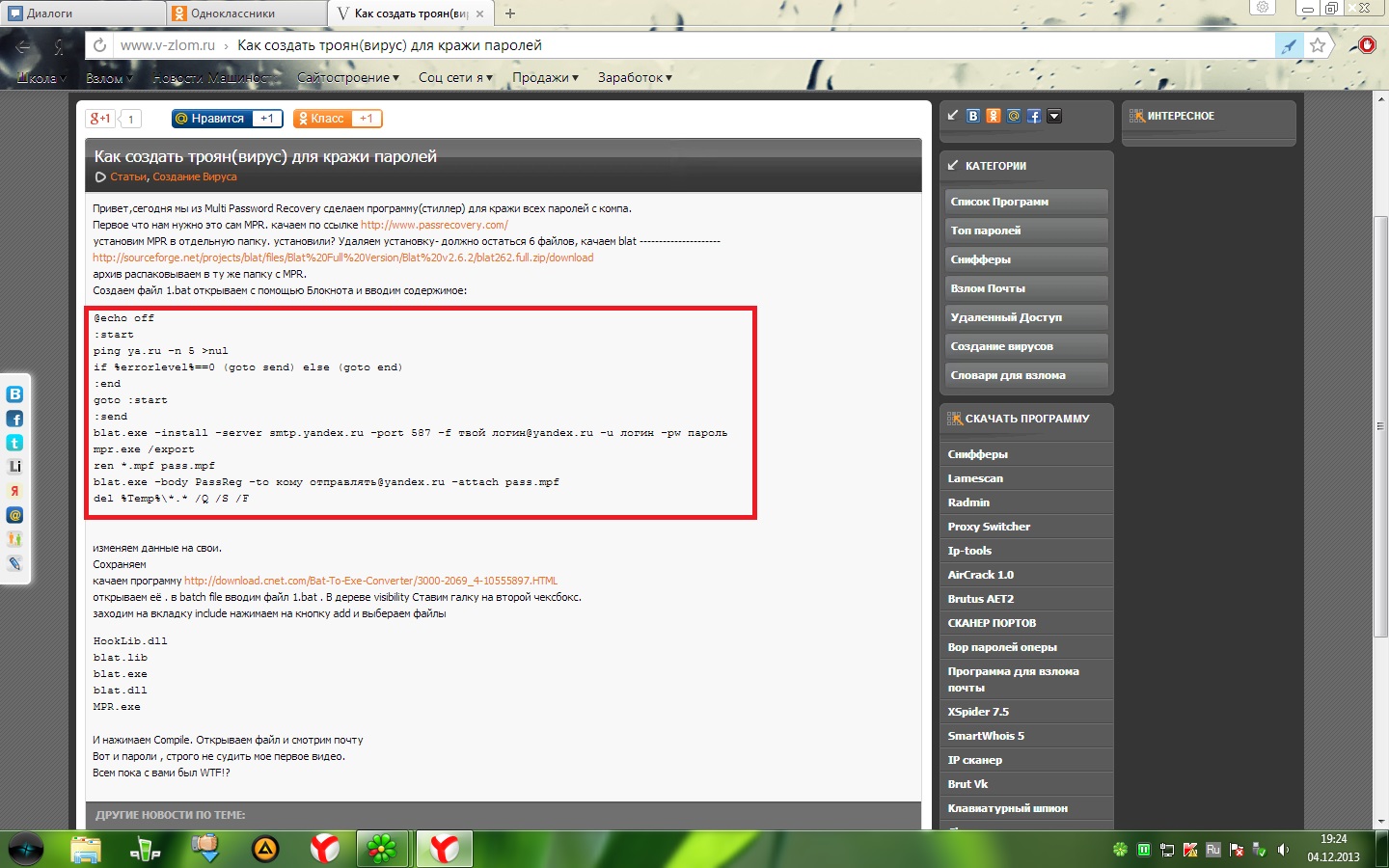Open Словари для взлома category
Screen dimensions: 1389x868
[1026, 375]
